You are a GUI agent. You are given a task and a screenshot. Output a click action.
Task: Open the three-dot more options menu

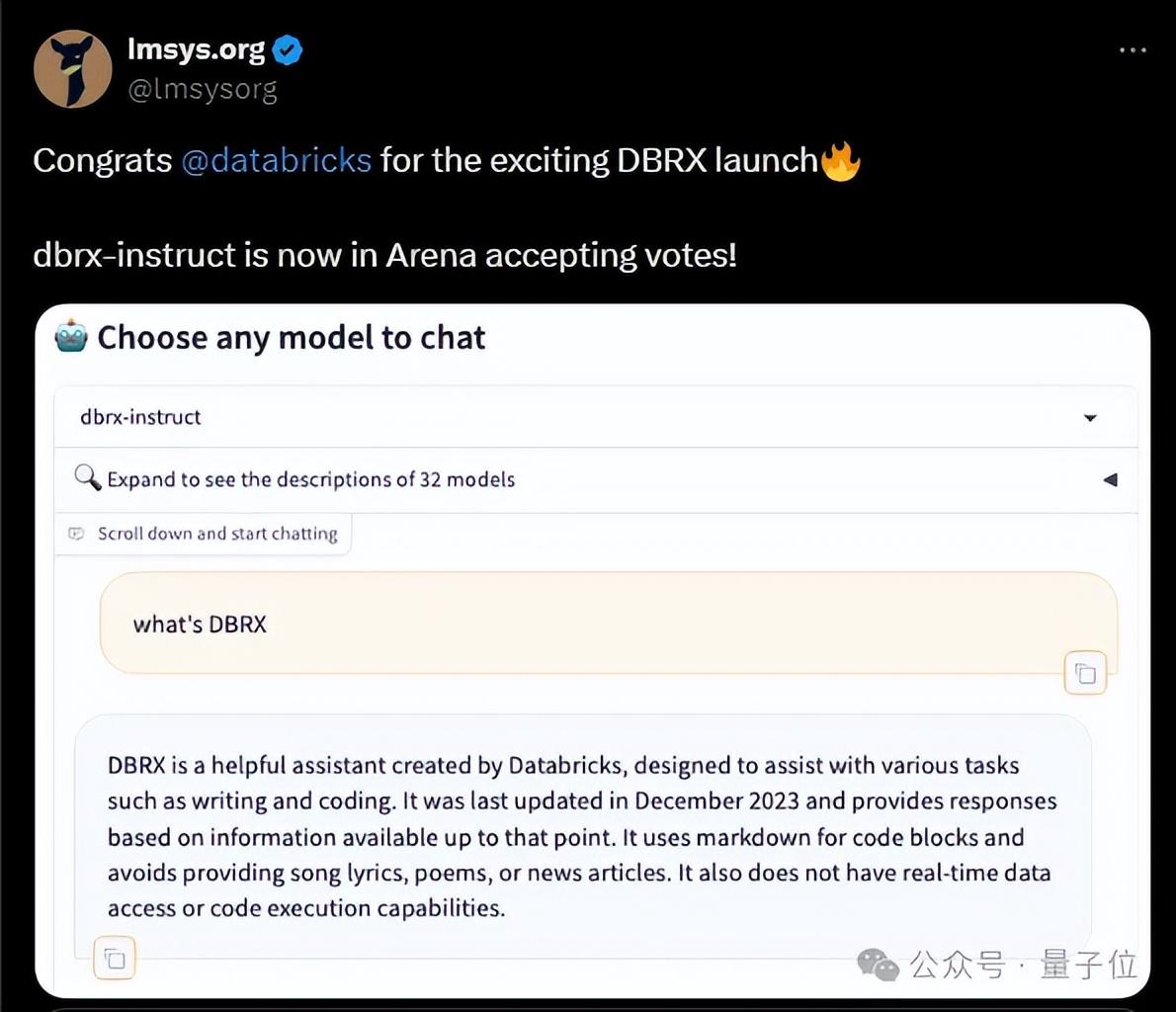click(1133, 49)
